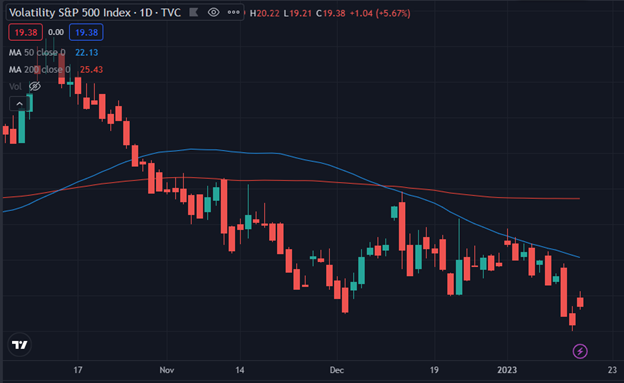Viewport: 624px width, 383px height.
Task: Click the Vol indicator label
Action: pyautogui.click(x=15, y=86)
